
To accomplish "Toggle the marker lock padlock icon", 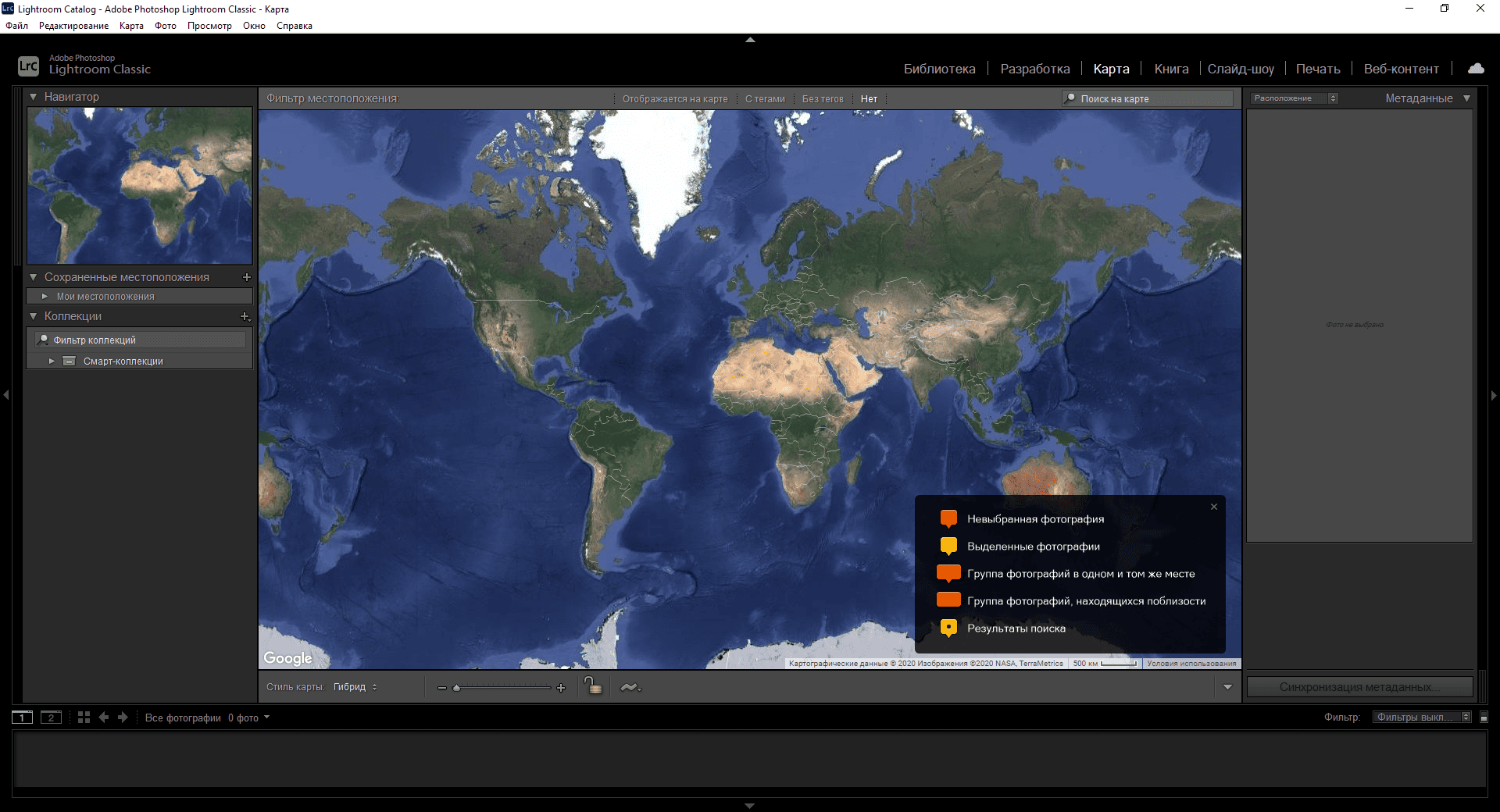I will coord(593,686).
